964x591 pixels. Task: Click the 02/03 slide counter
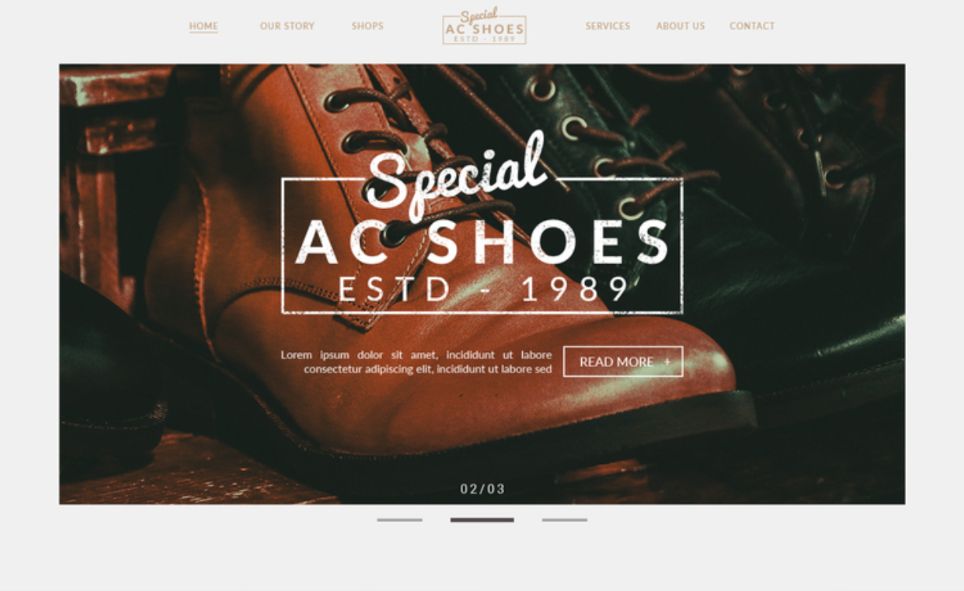pos(483,489)
